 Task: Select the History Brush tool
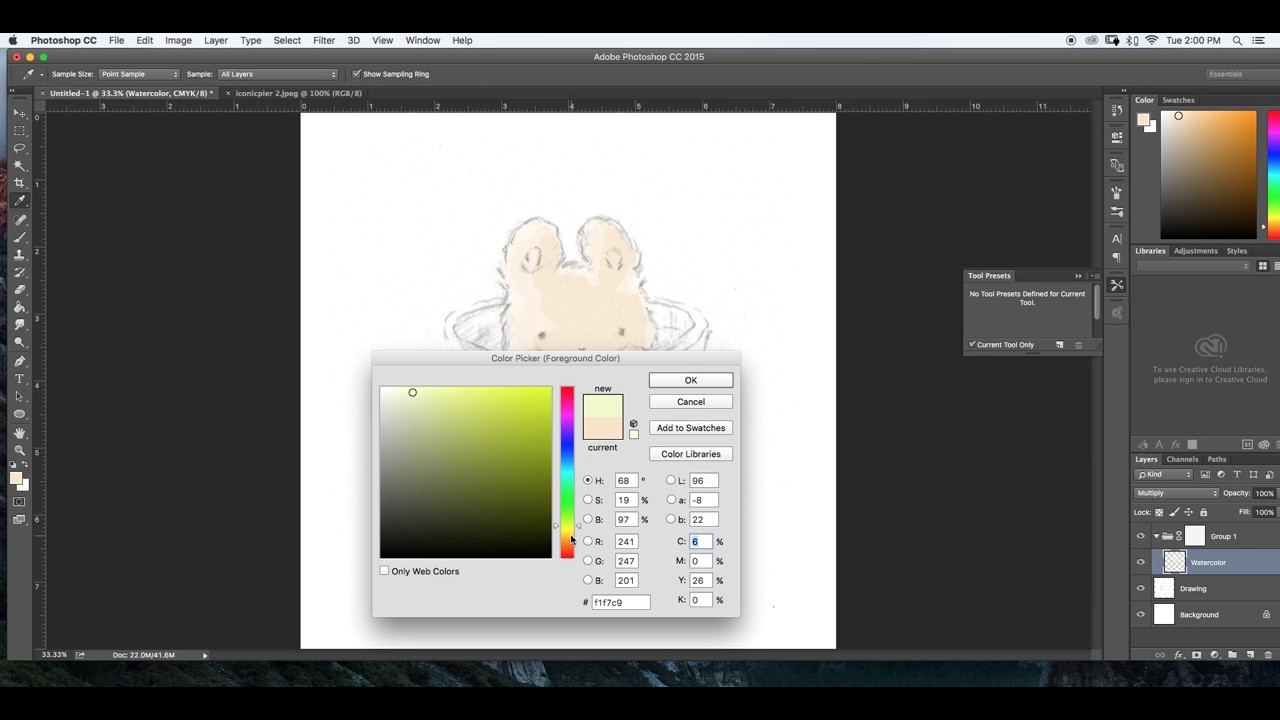click(19, 272)
